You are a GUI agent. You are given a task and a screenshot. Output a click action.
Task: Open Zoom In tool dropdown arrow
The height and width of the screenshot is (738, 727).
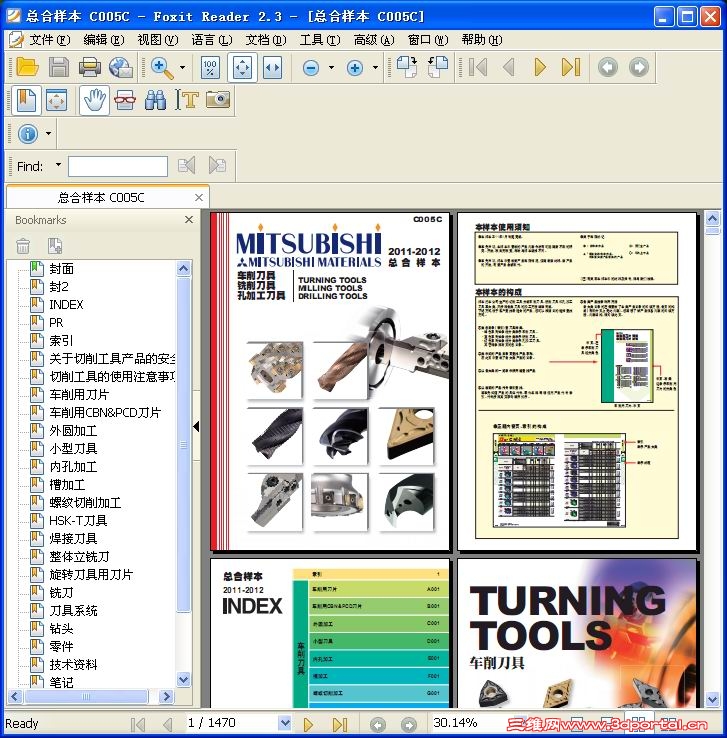(182, 68)
